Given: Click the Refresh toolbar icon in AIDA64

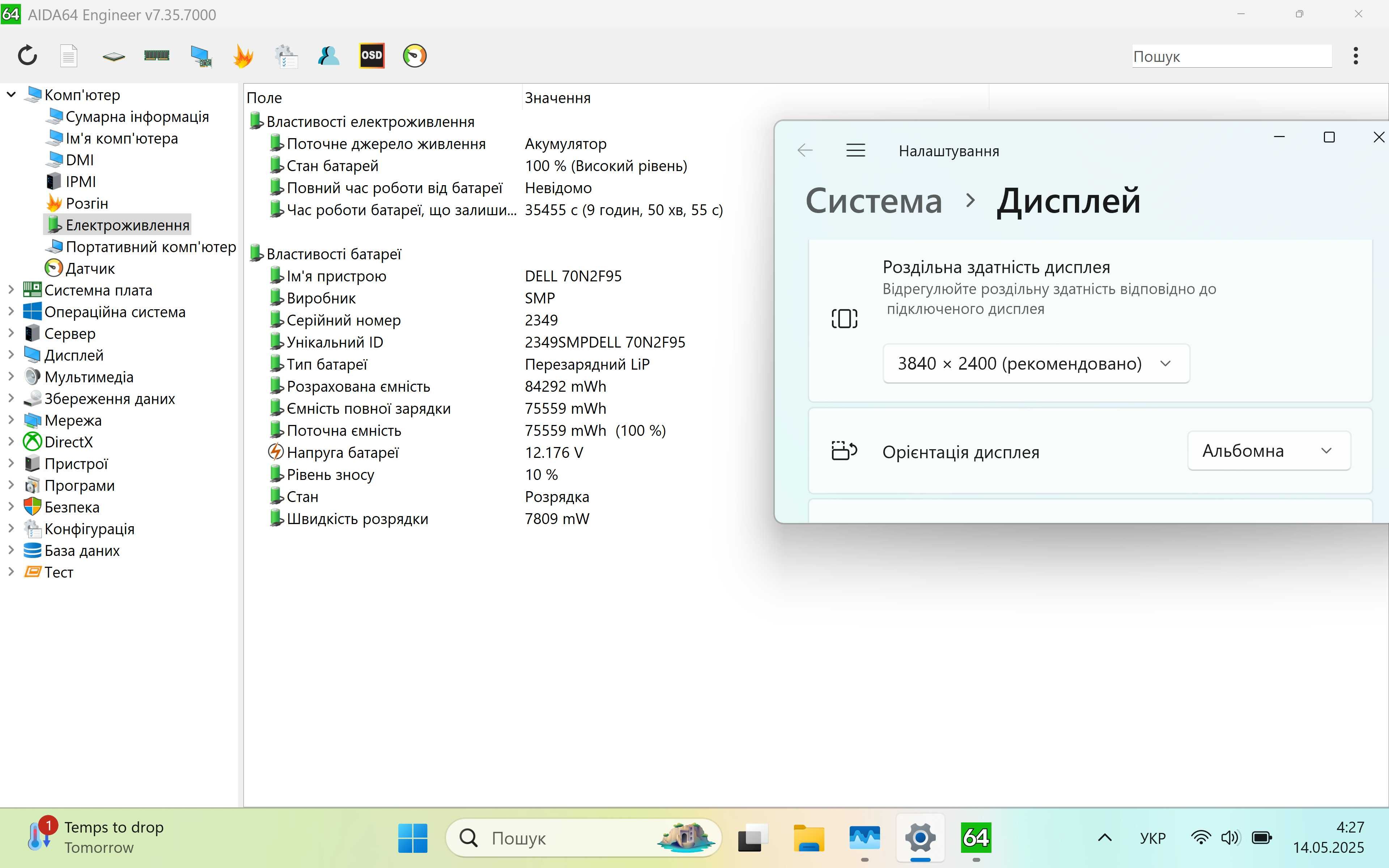Looking at the screenshot, I should point(27,56).
